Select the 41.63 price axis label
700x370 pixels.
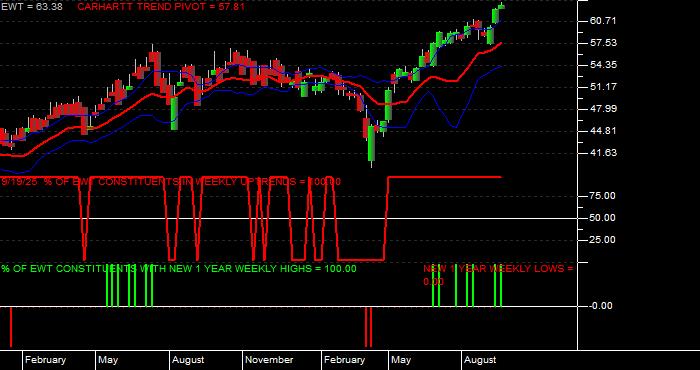603,153
